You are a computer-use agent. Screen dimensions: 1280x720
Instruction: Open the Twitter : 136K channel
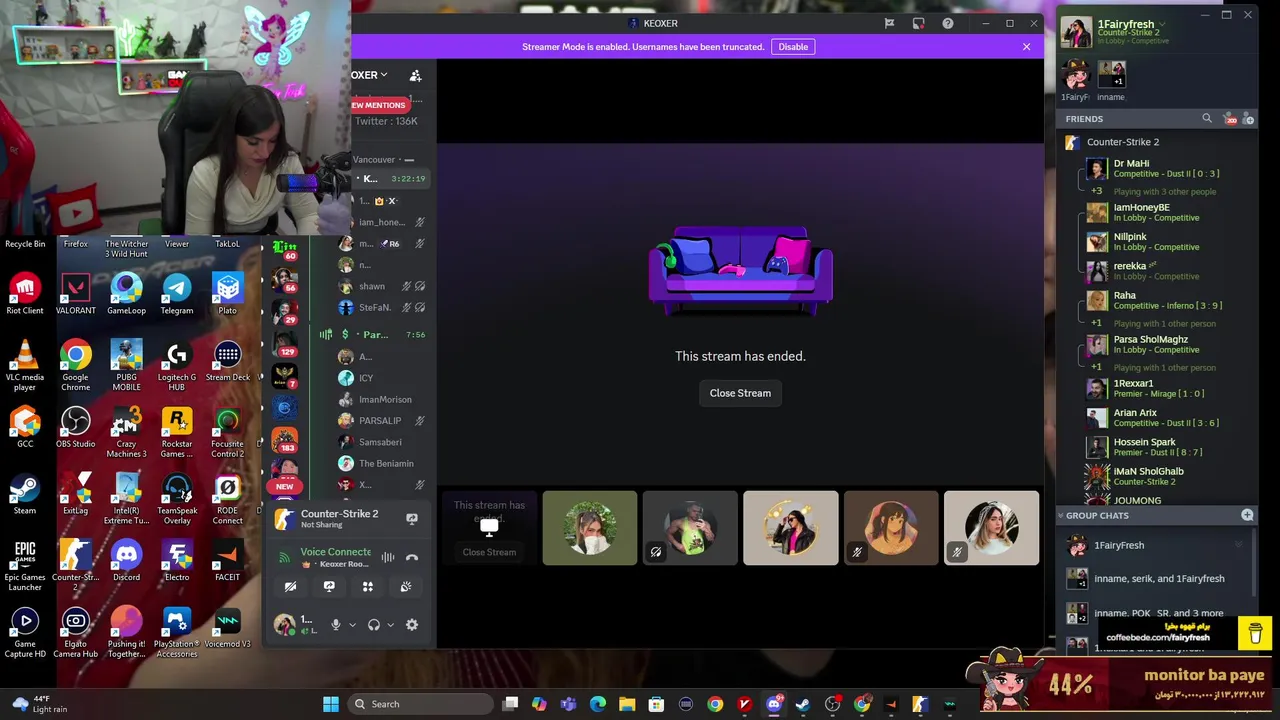[x=386, y=121]
